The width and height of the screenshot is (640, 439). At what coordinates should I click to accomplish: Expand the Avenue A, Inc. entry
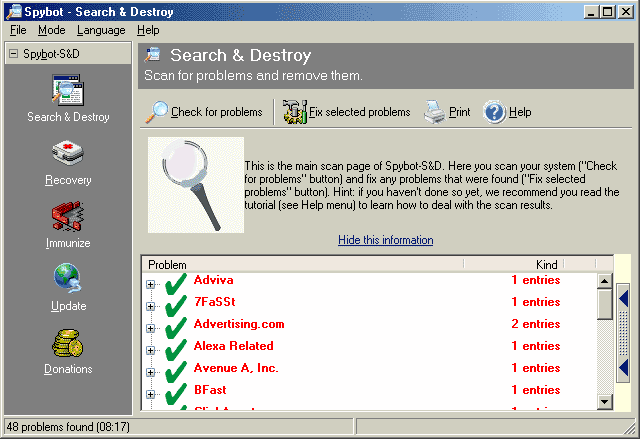tap(152, 369)
